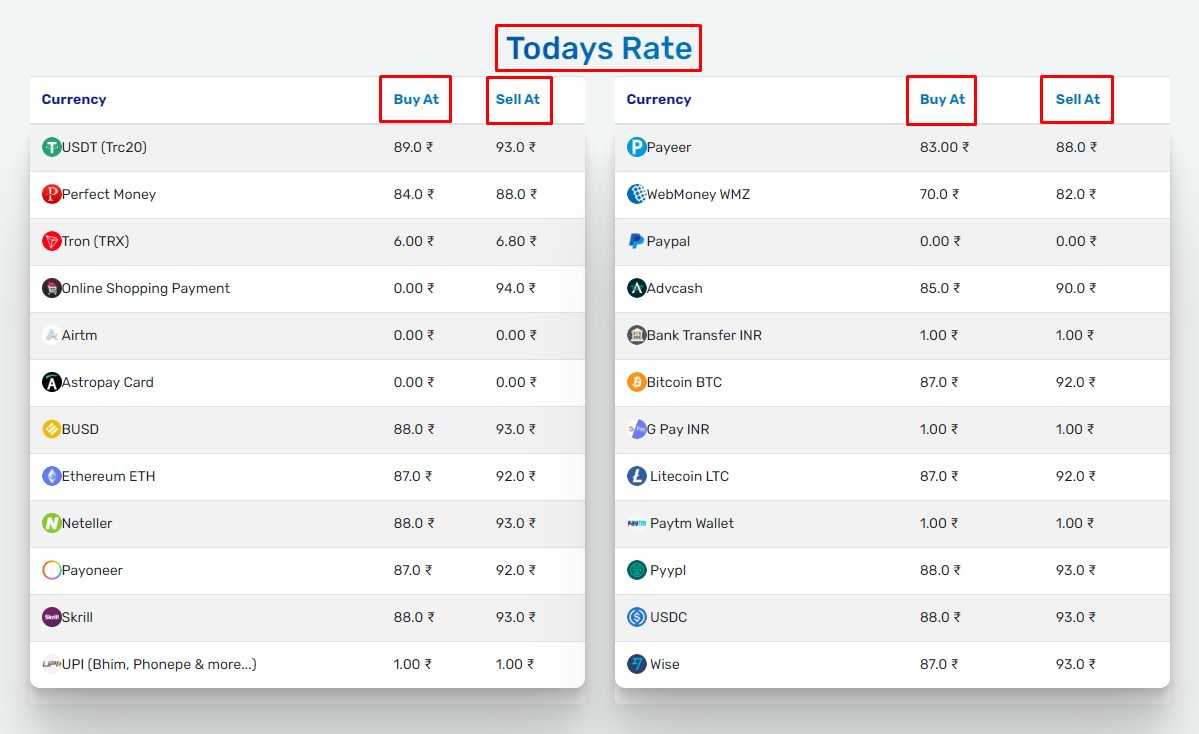The height and width of the screenshot is (734, 1199).
Task: Select the 'Advcash' currency name
Action: [674, 288]
